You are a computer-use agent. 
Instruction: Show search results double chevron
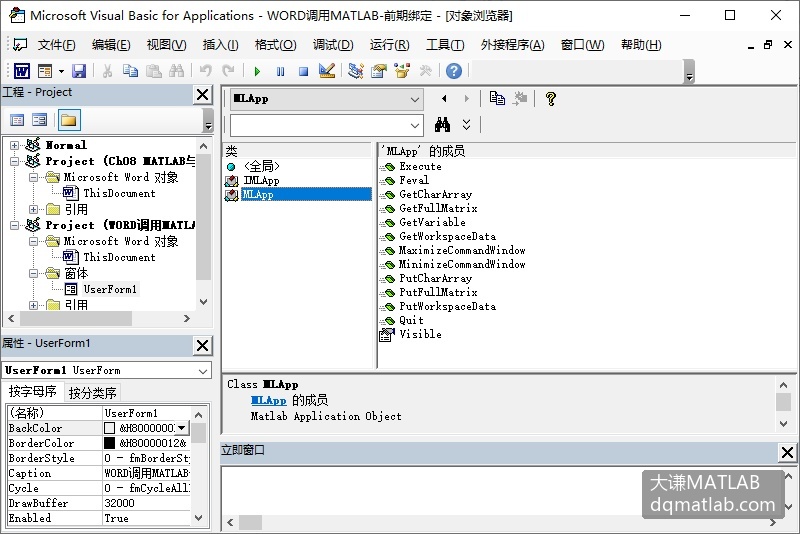tap(466, 124)
